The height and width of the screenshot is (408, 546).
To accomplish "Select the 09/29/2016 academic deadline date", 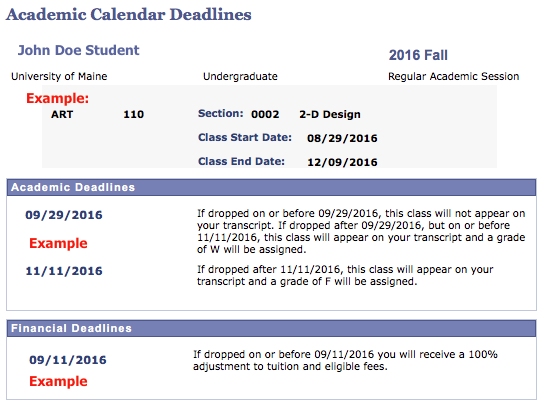I will pos(64,215).
